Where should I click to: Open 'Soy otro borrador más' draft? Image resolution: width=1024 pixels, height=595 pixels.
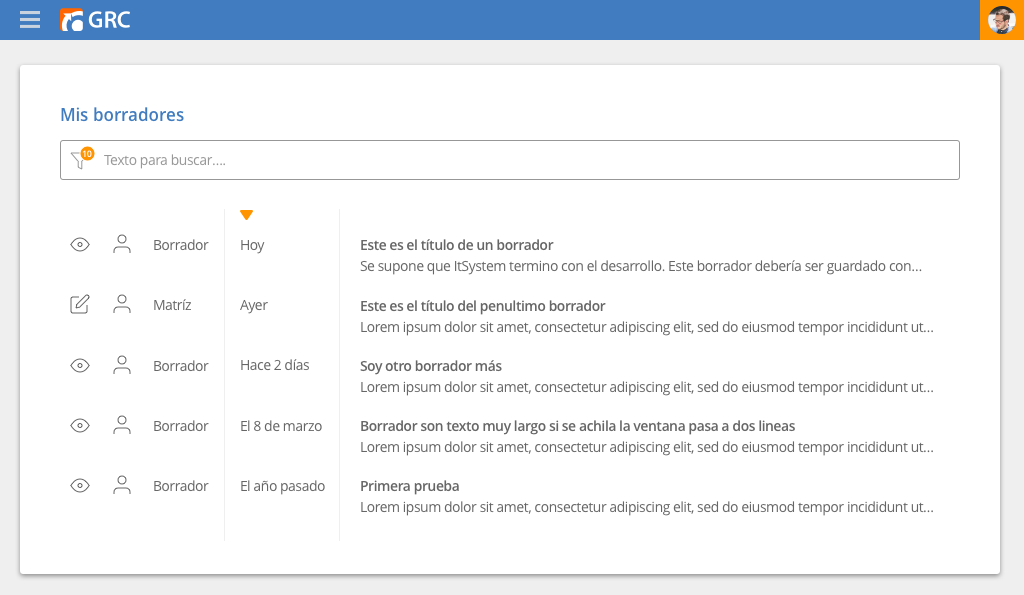(431, 366)
